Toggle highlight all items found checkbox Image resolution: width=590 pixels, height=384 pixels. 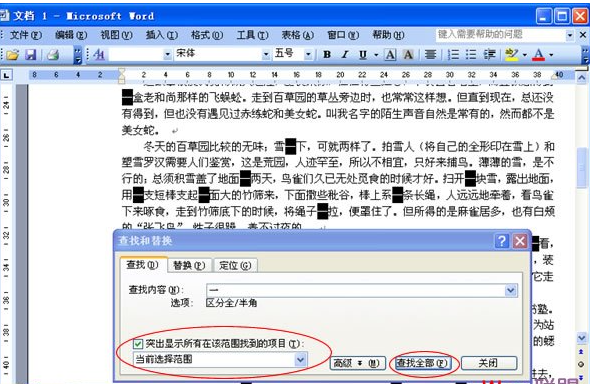tap(138, 344)
